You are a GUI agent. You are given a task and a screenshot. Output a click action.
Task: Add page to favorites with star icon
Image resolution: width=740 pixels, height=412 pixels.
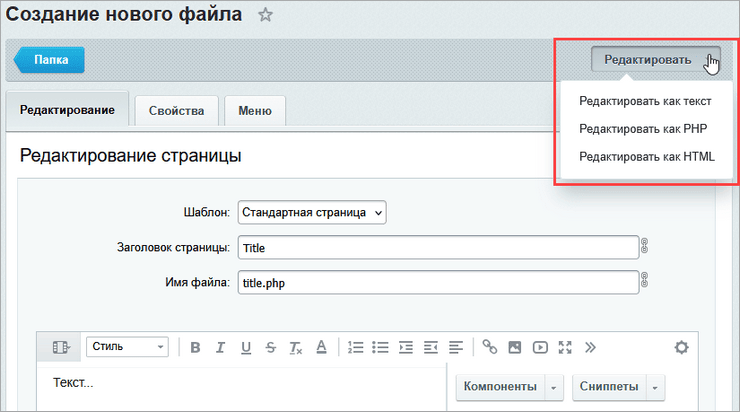265,15
